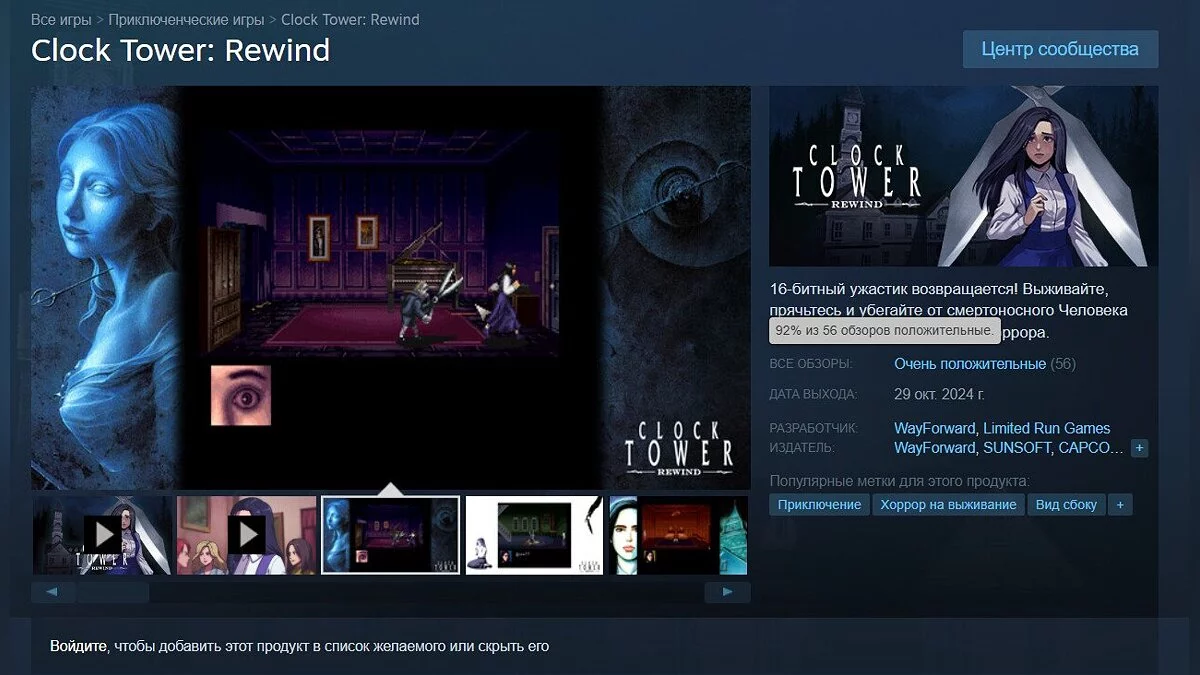Image resolution: width=1200 pixels, height=675 pixels.
Task: Play the first trailer thumbnail
Action: tap(102, 535)
